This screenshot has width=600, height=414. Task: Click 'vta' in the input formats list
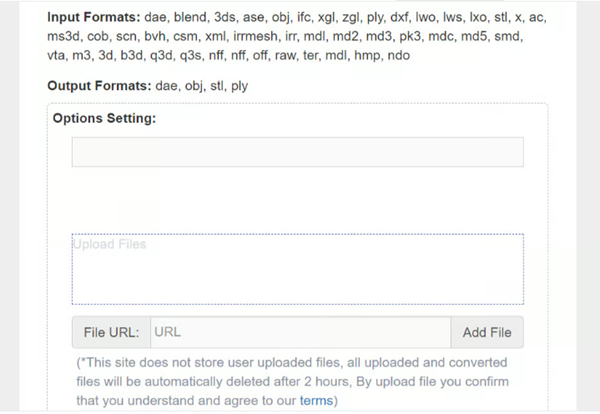[58, 54]
